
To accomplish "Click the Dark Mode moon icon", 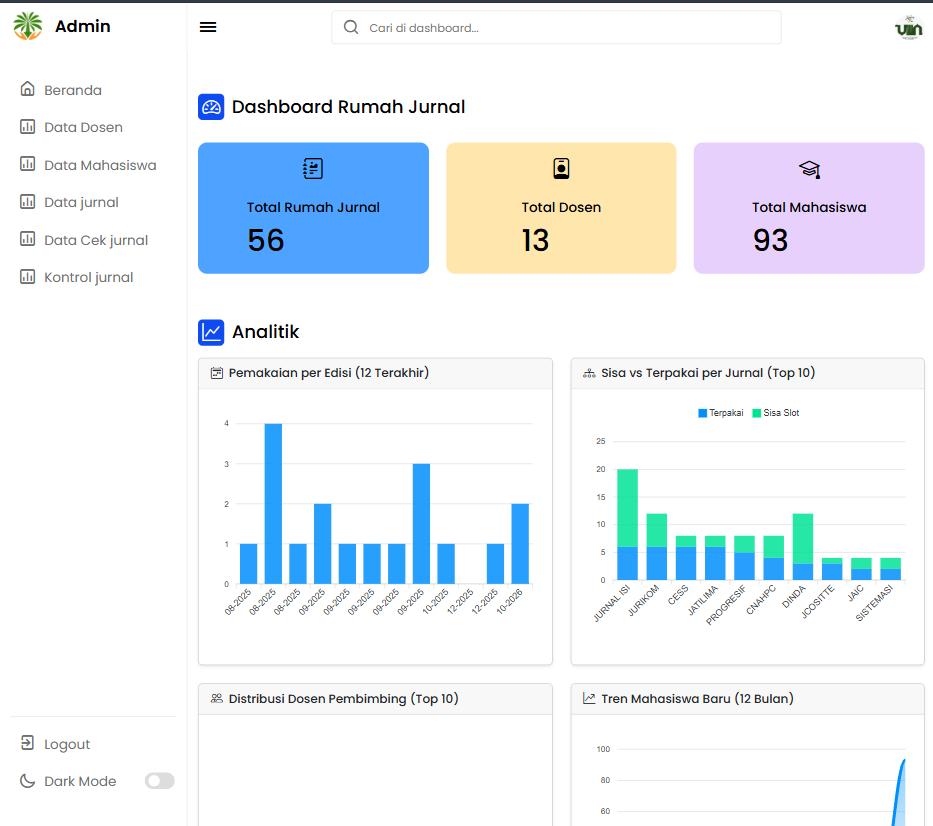I will [27, 781].
